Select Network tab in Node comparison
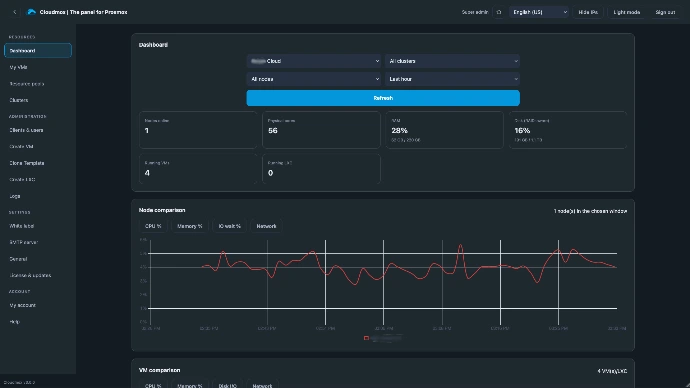The width and height of the screenshot is (690, 388). tap(266, 226)
